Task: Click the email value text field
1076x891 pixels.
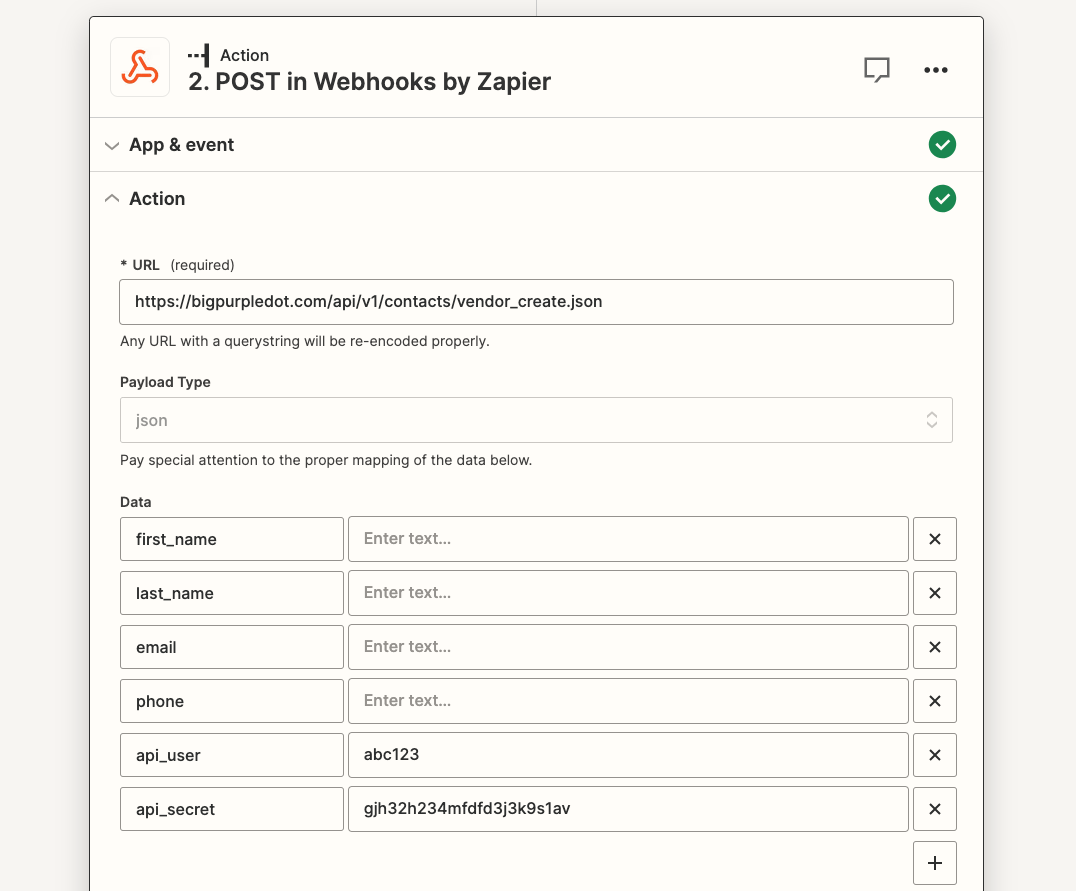Action: click(x=628, y=647)
